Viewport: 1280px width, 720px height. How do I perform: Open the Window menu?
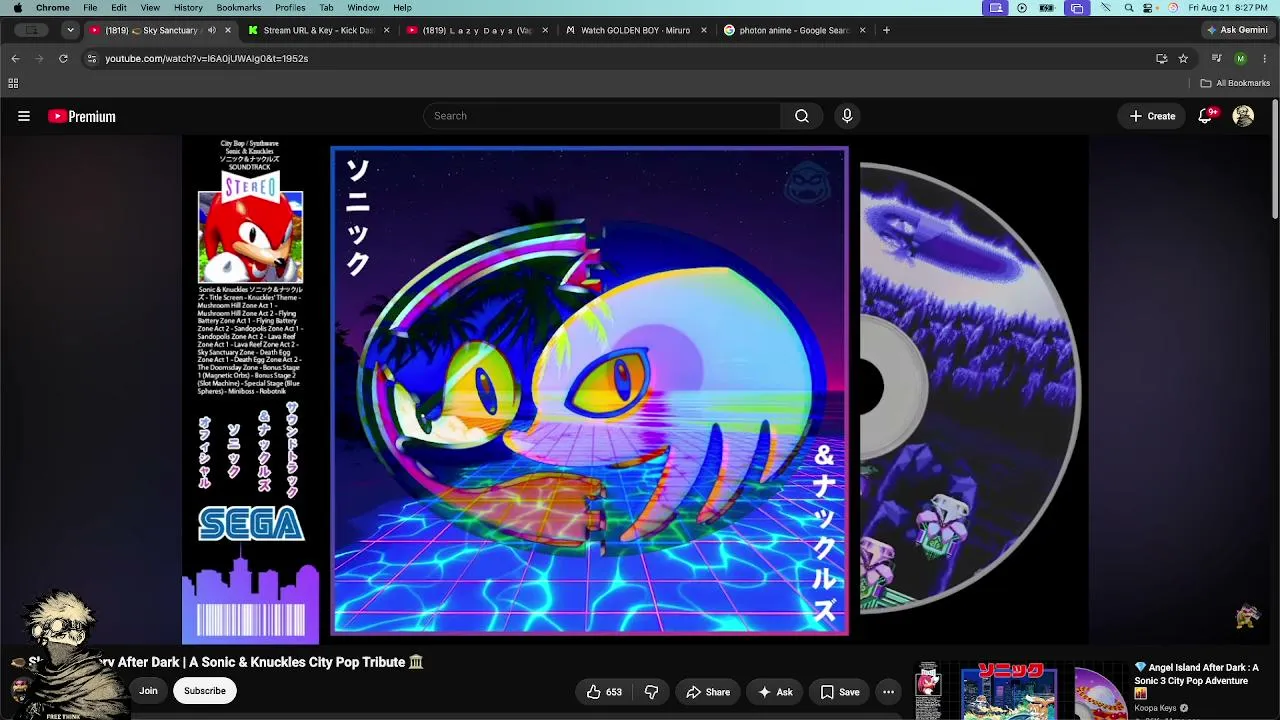tap(363, 8)
